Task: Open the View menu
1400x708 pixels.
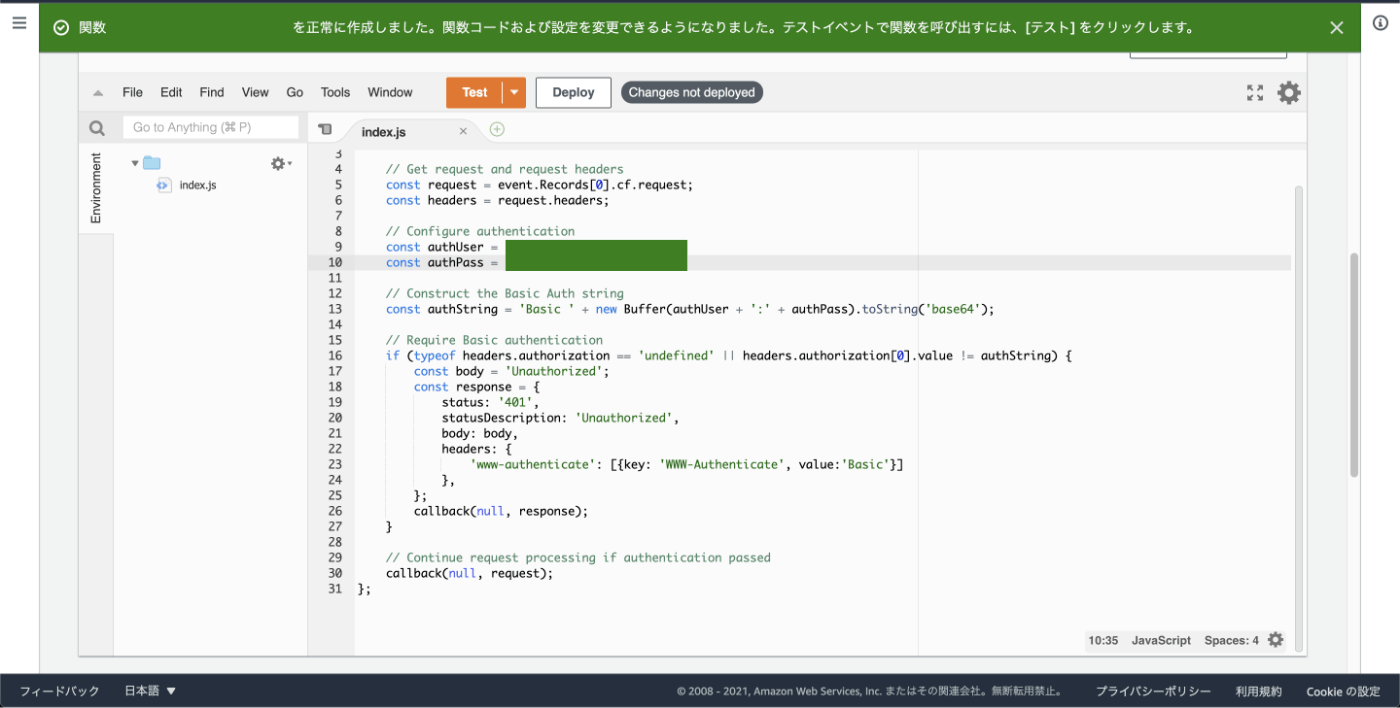Action: 255,92
